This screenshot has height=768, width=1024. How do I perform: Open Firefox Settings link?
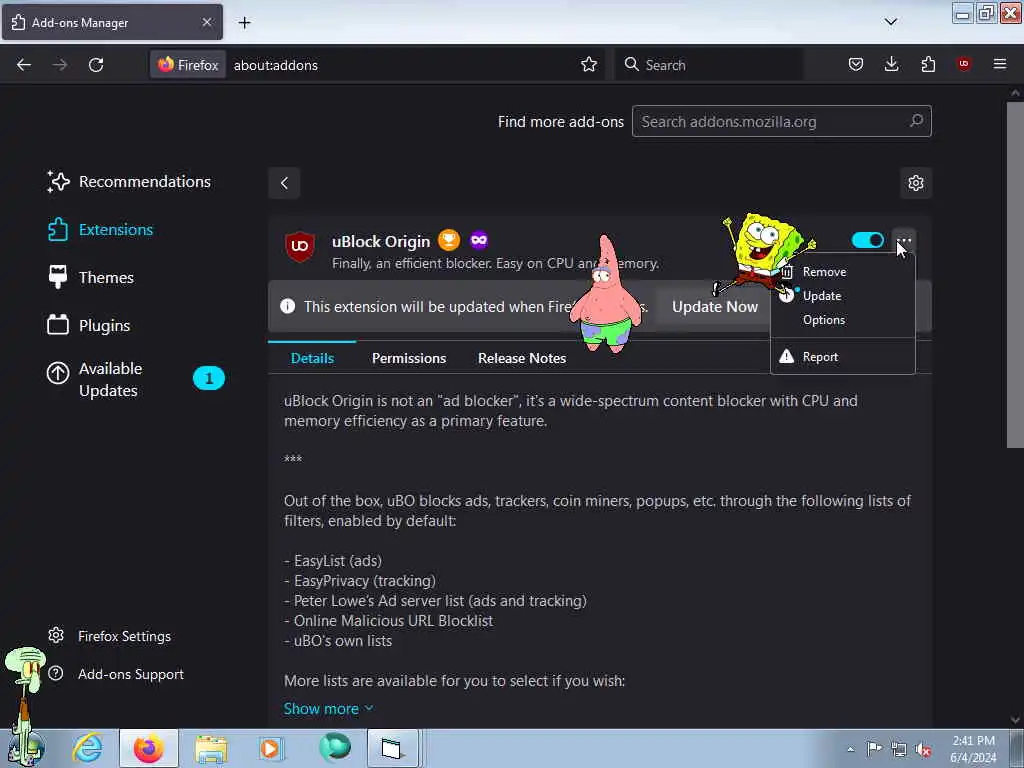pos(110,636)
